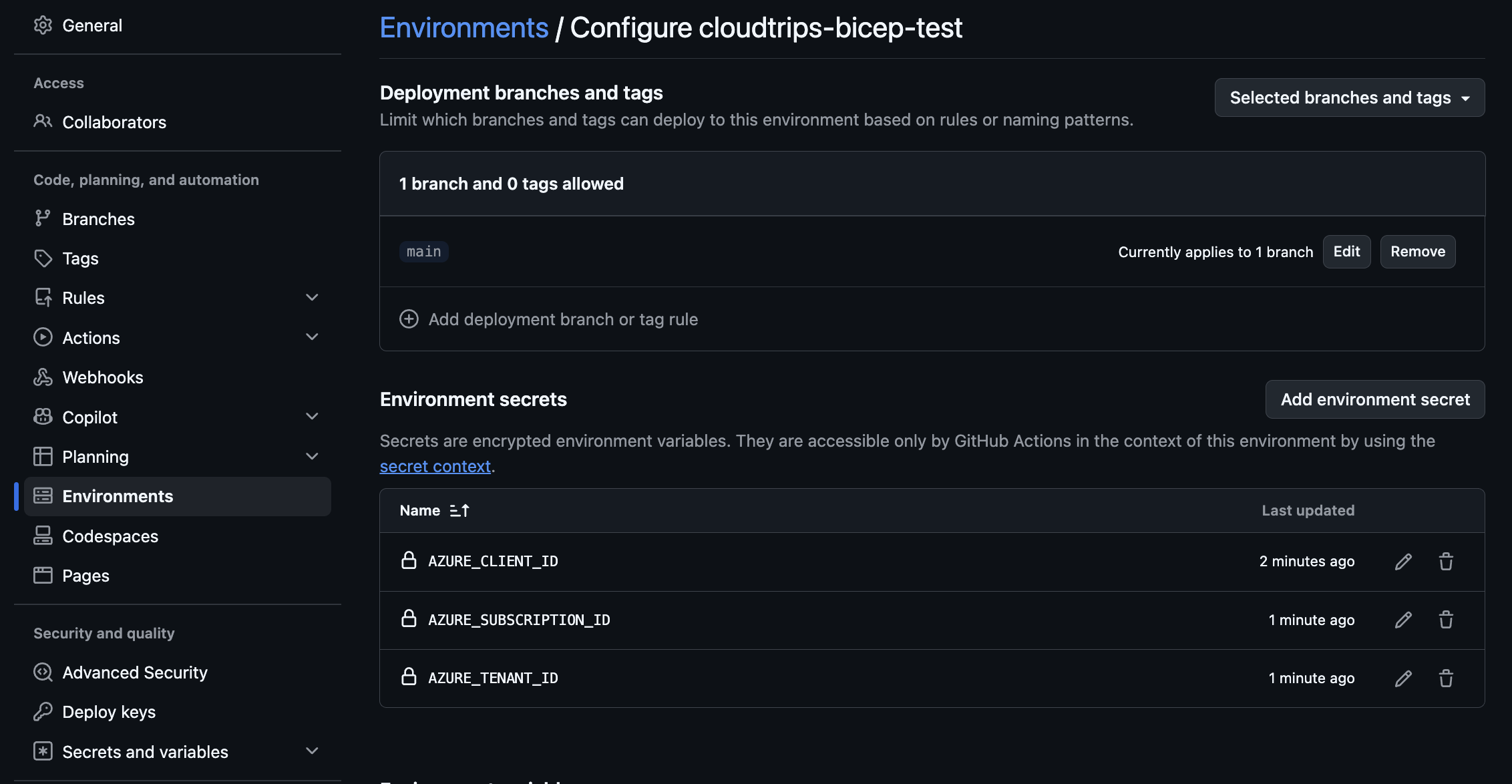Go to Branches settings
The image size is (1512, 784).
coord(178,219)
